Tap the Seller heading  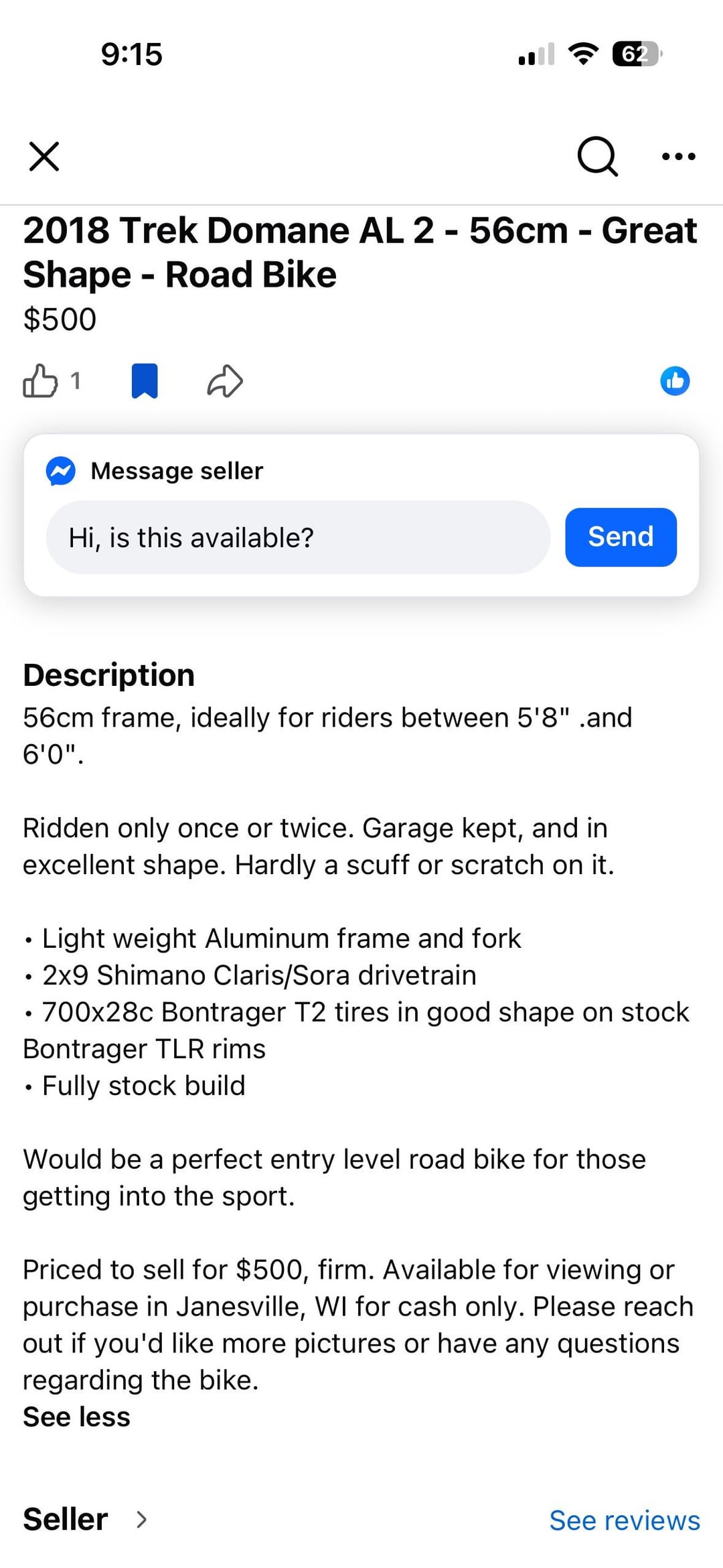pos(66,1519)
